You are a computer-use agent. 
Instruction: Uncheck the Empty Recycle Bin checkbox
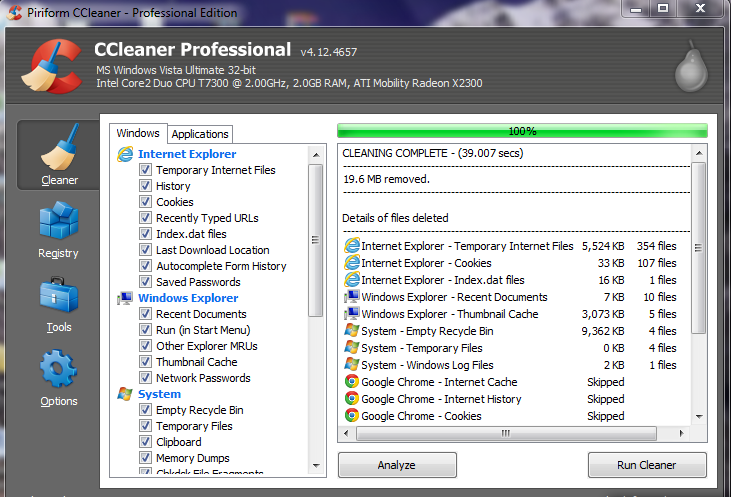click(145, 410)
